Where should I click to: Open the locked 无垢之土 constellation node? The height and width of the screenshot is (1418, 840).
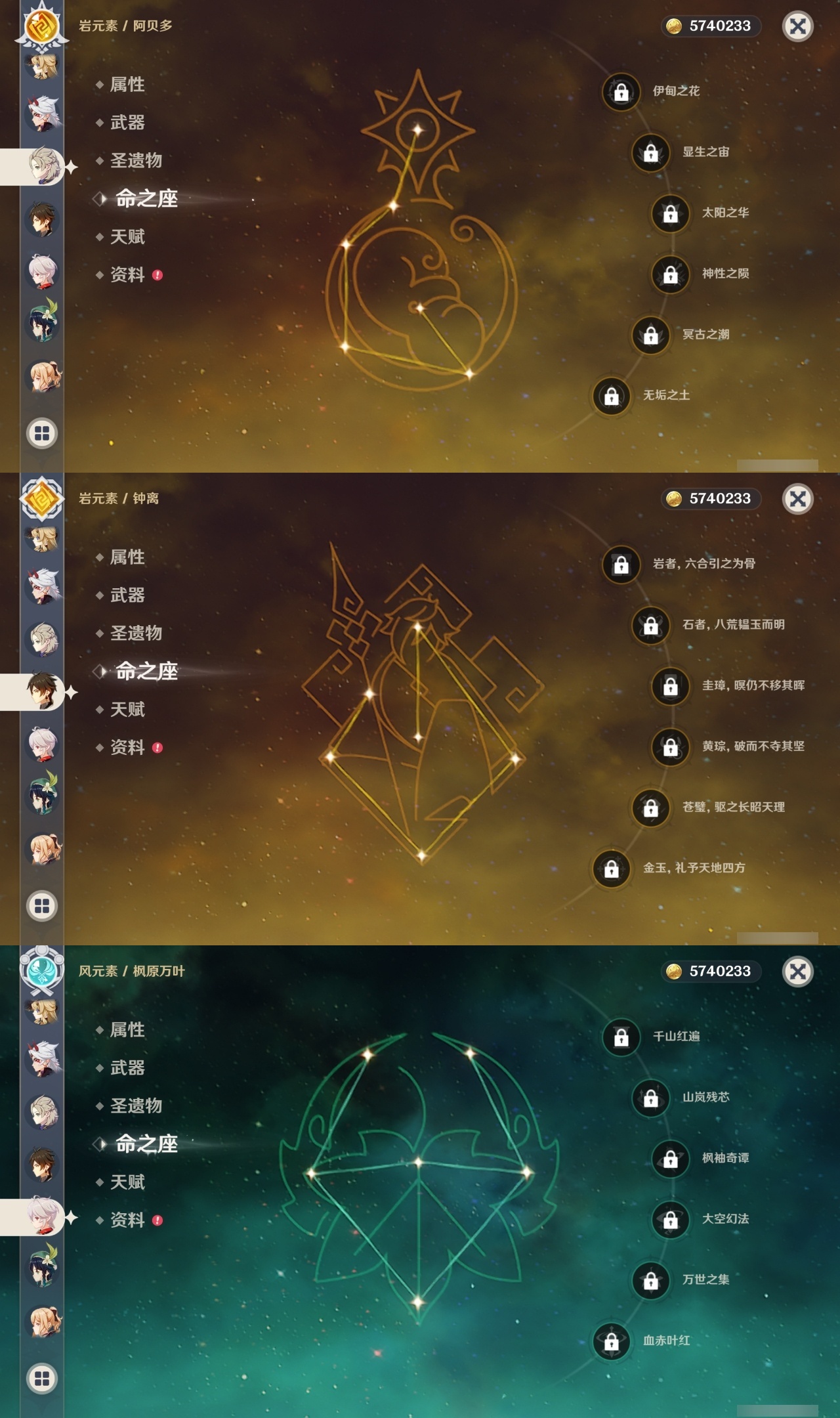click(611, 396)
